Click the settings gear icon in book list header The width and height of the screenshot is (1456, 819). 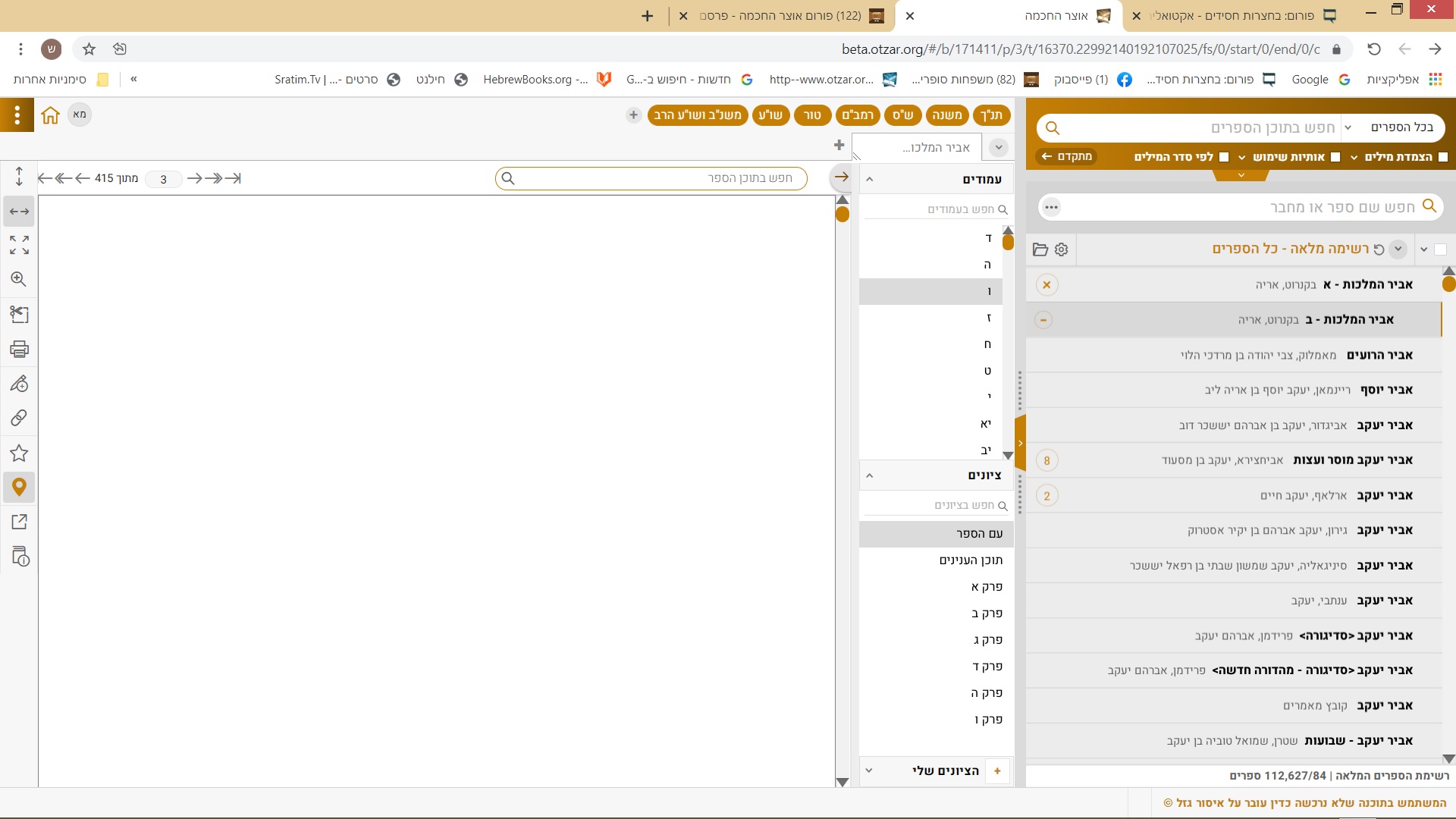point(1061,249)
